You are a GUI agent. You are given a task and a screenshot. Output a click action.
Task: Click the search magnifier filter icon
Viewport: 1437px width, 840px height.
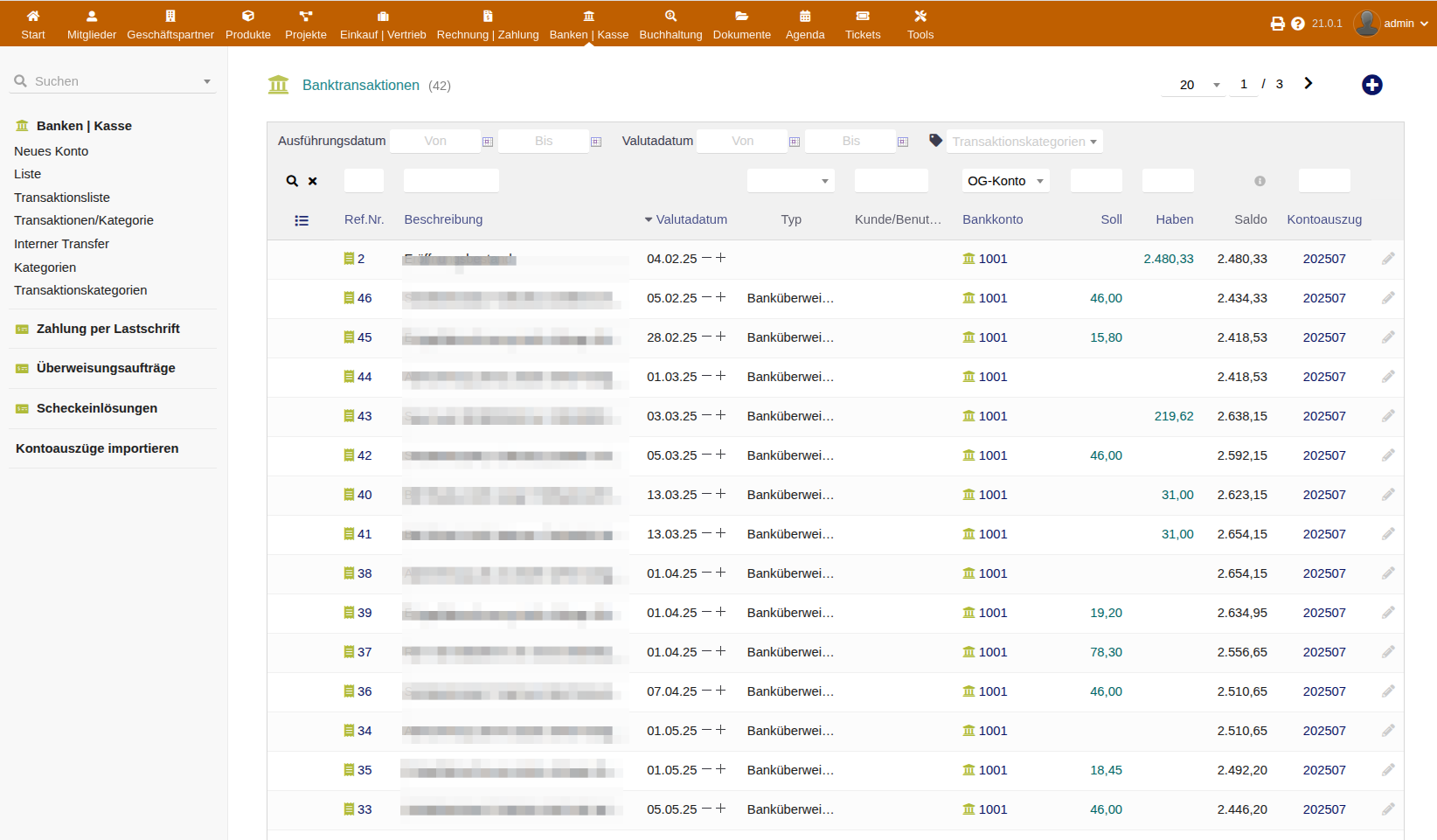click(x=292, y=181)
